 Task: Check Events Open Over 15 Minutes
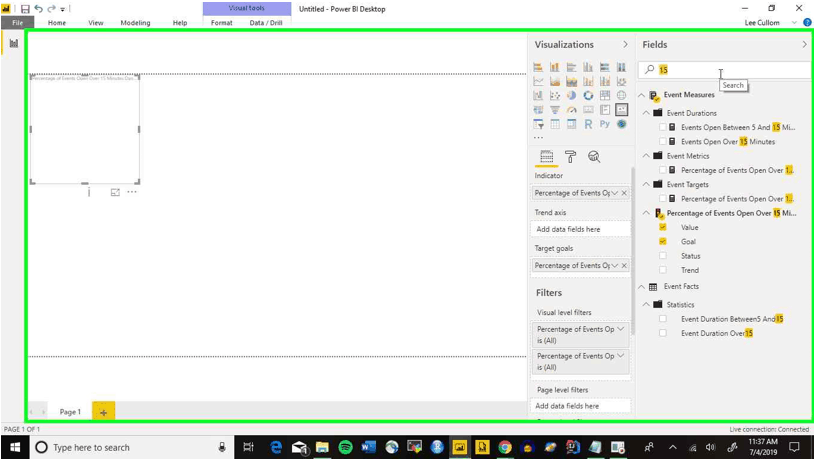[x=663, y=141]
